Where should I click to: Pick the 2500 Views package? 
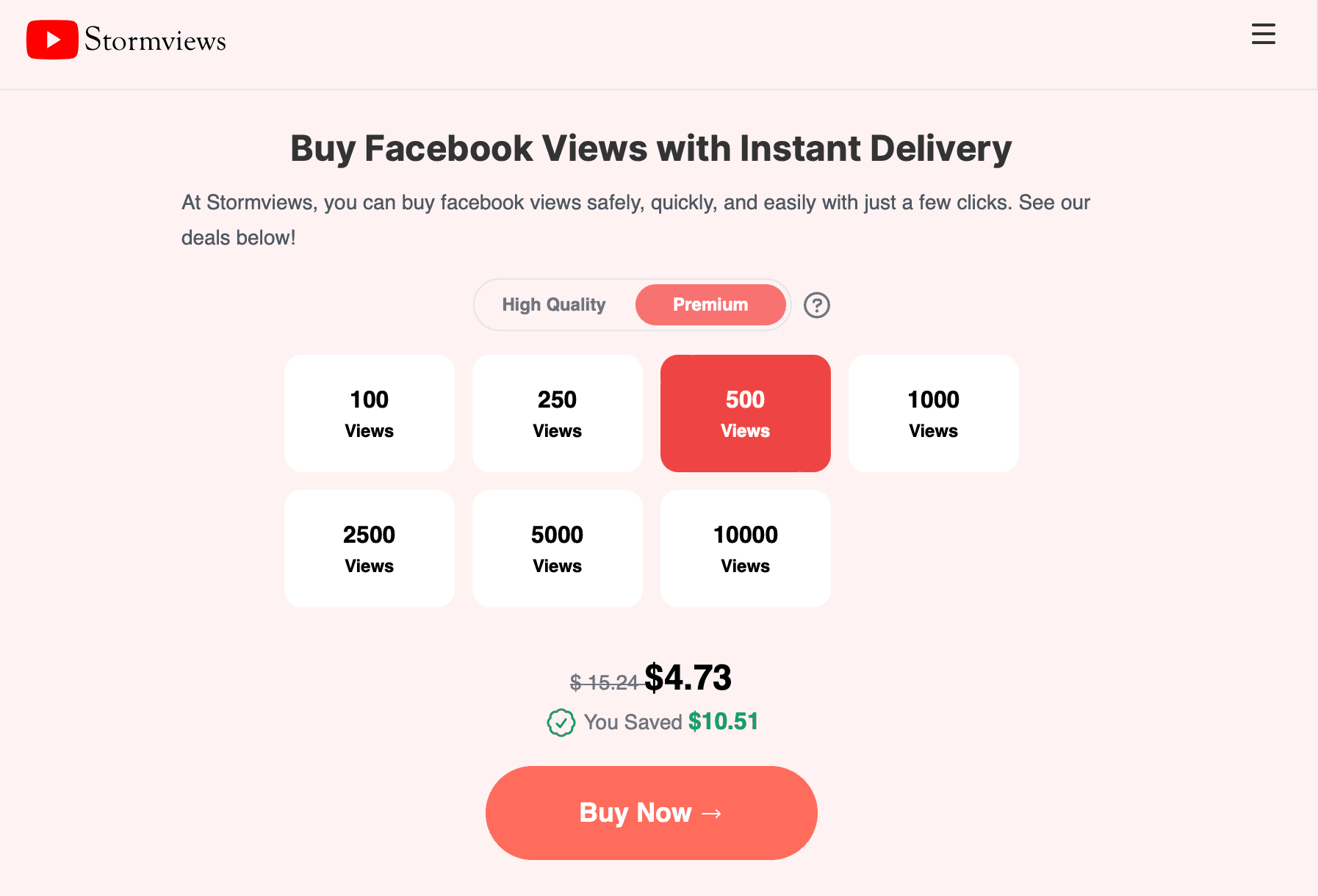370,549
